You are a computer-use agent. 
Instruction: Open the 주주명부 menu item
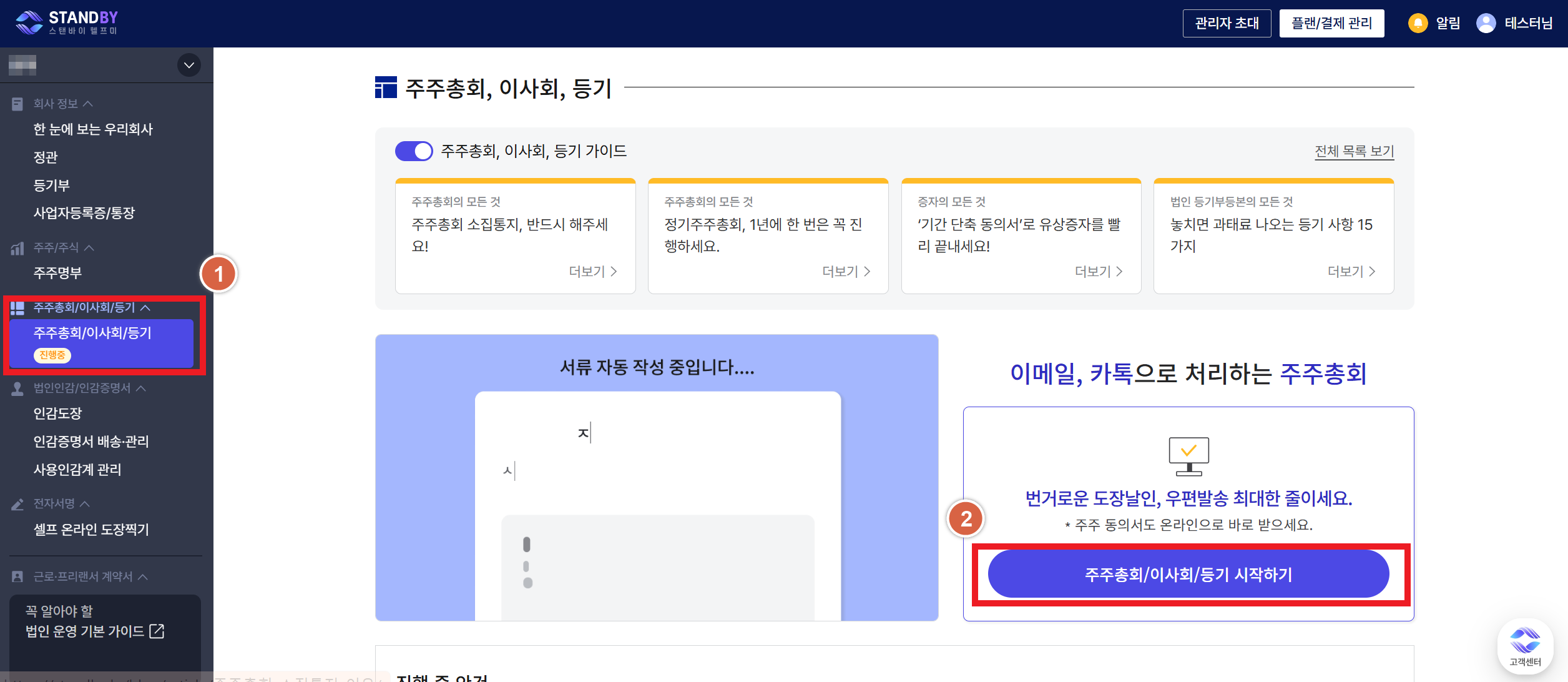click(x=57, y=273)
